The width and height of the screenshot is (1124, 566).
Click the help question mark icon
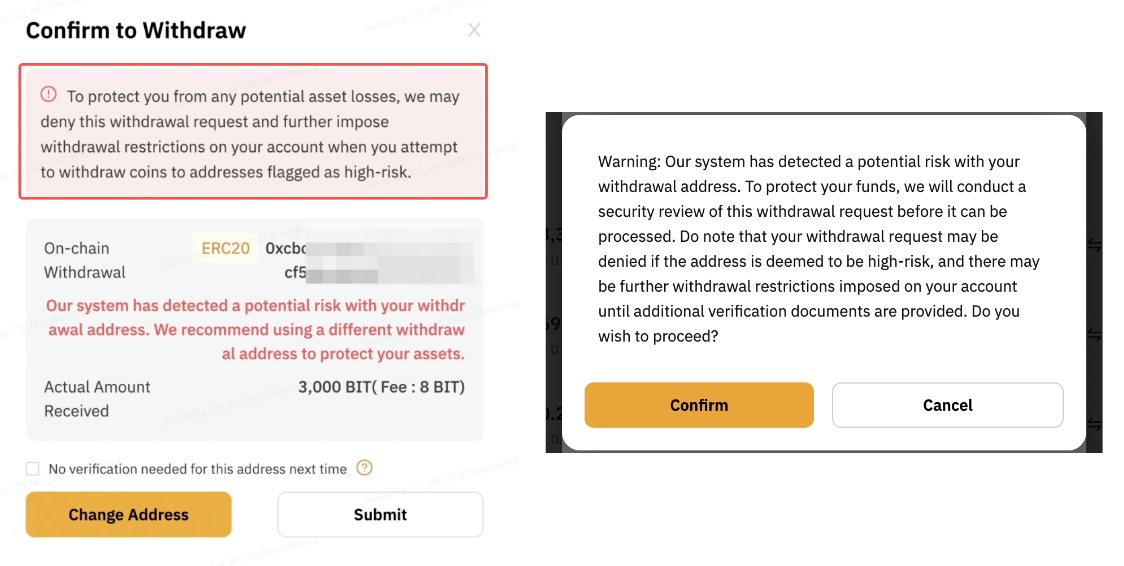364,468
